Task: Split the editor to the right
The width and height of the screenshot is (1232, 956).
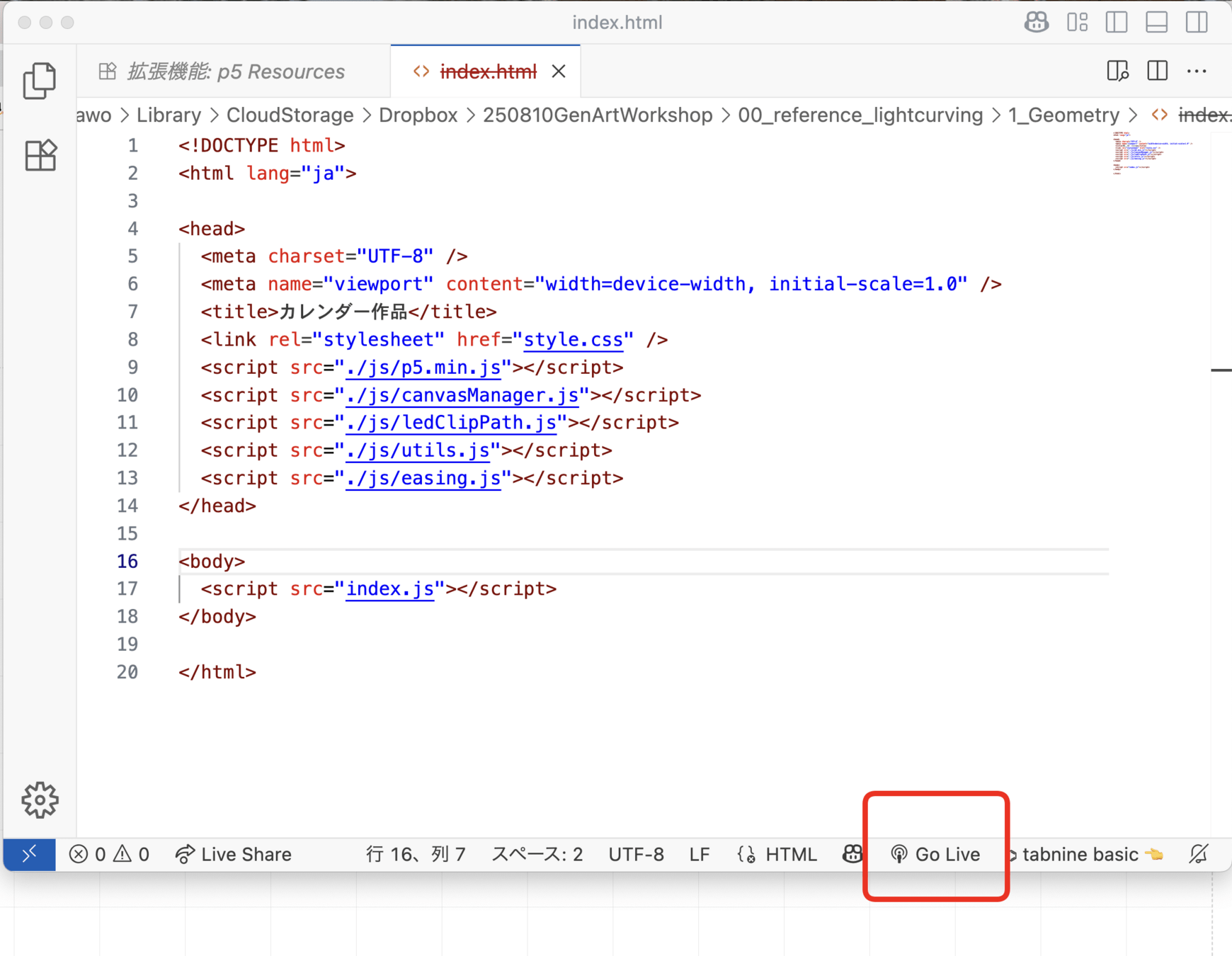Action: click(x=1158, y=71)
